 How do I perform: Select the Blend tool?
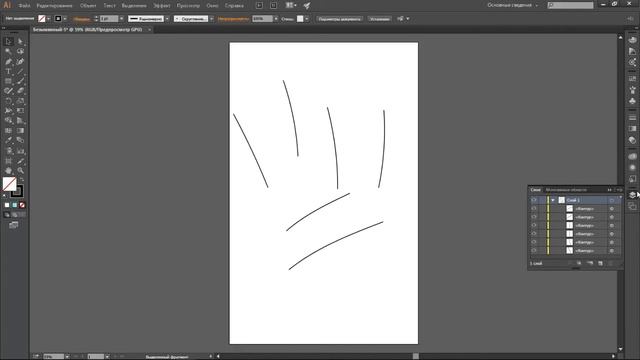tap(20, 140)
